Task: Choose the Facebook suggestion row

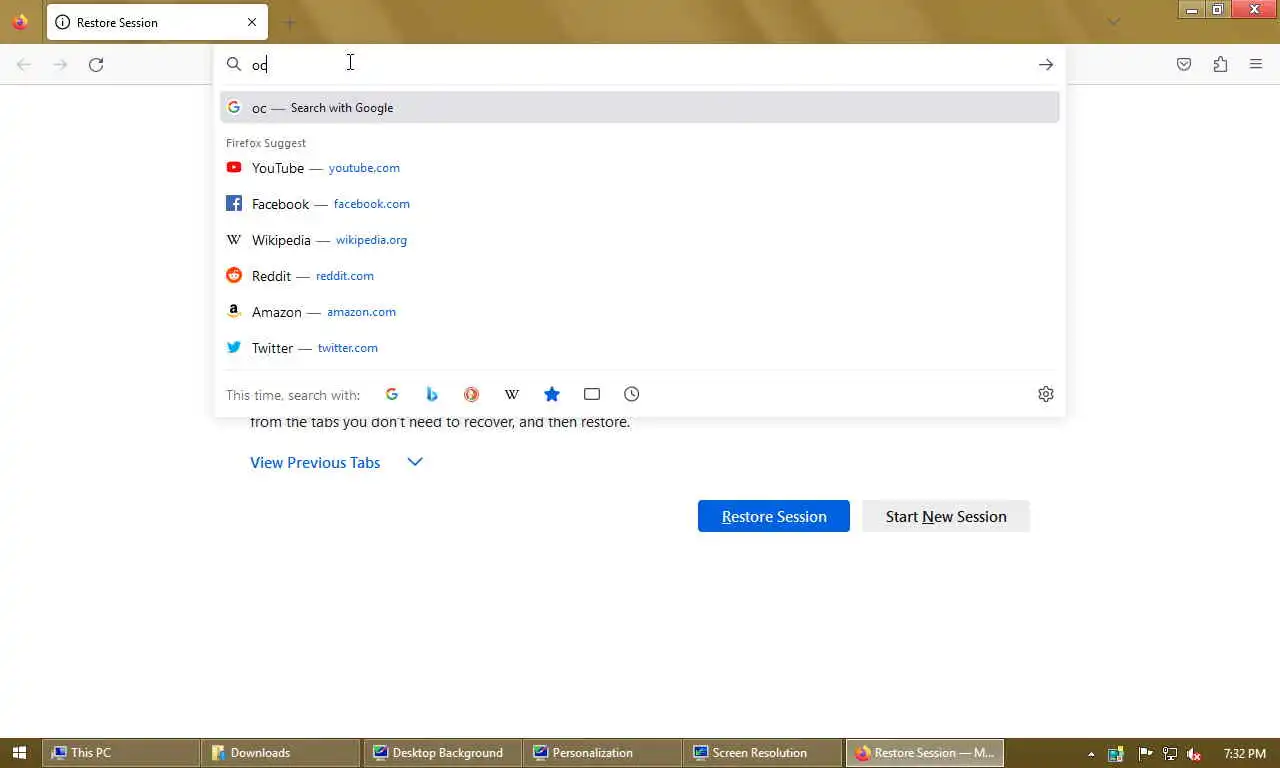Action: click(640, 204)
